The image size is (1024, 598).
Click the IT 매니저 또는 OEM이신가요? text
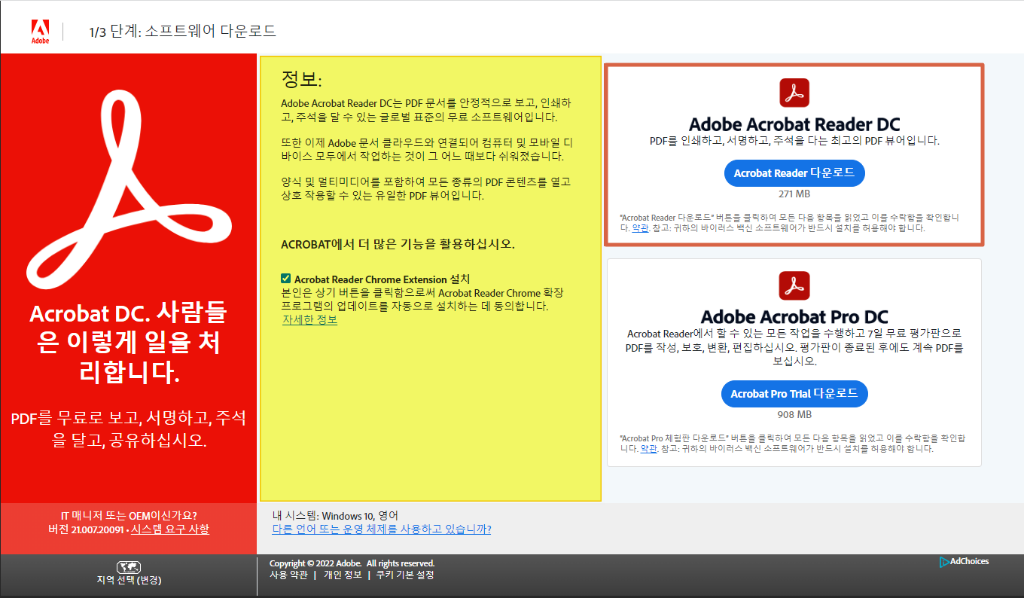[129, 516]
